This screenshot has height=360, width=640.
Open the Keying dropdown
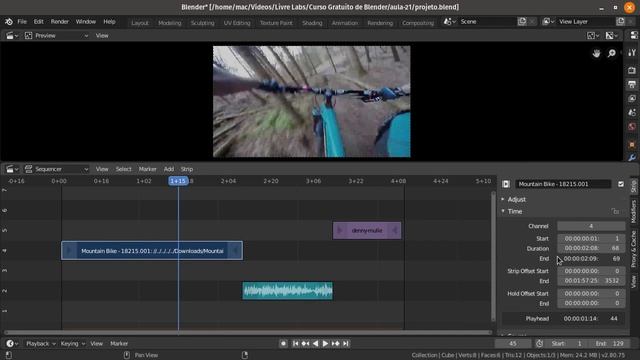pyautogui.click(x=72, y=344)
